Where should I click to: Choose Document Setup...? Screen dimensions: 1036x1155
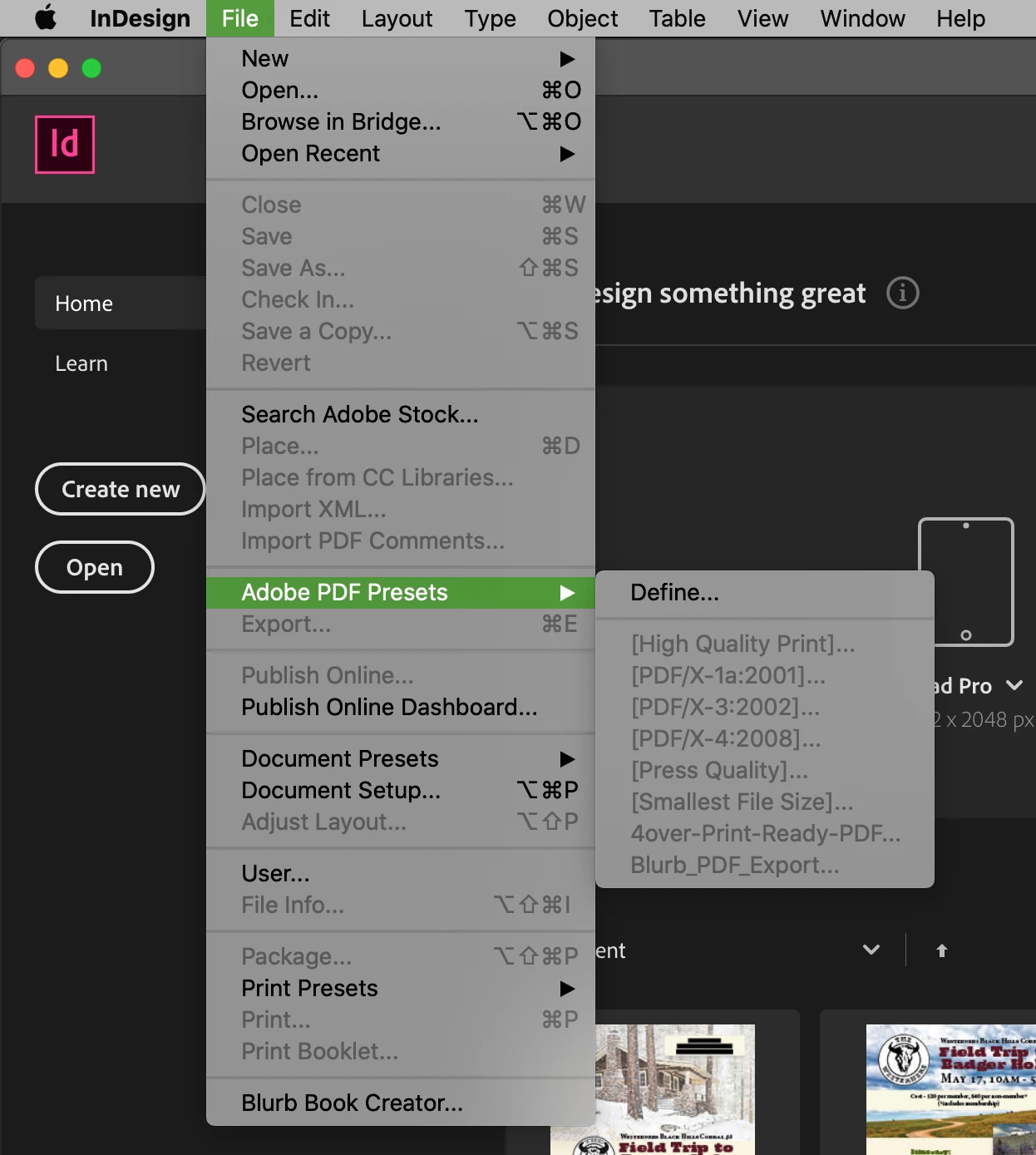point(401,790)
